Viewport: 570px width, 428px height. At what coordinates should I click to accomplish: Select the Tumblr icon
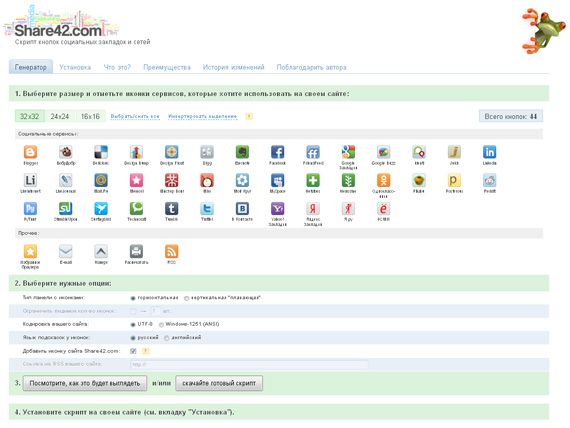172,208
